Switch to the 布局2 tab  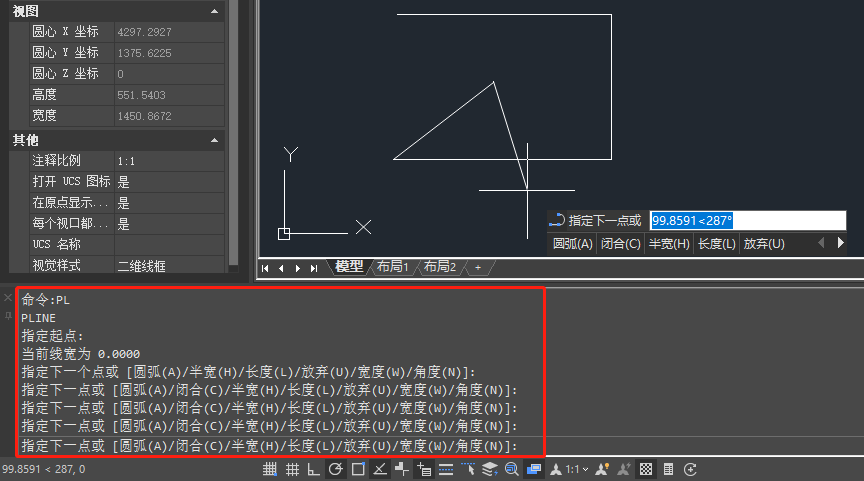click(x=440, y=267)
